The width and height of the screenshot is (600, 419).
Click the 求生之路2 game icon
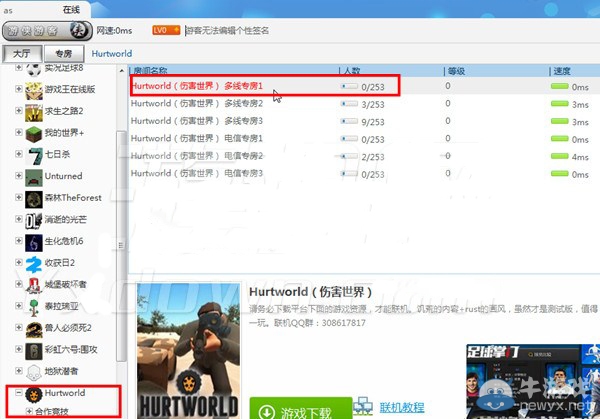(x=34, y=113)
